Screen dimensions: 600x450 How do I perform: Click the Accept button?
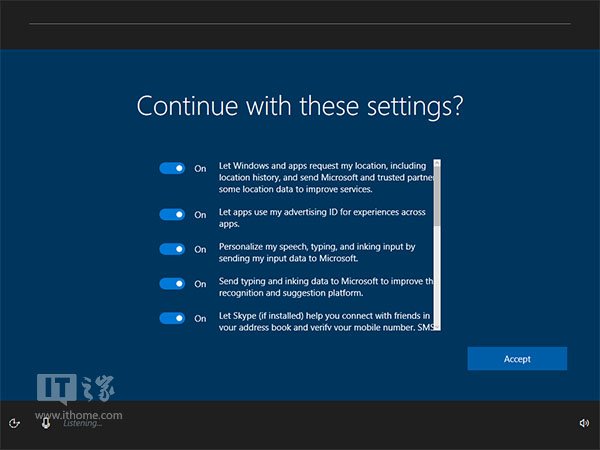tap(517, 359)
